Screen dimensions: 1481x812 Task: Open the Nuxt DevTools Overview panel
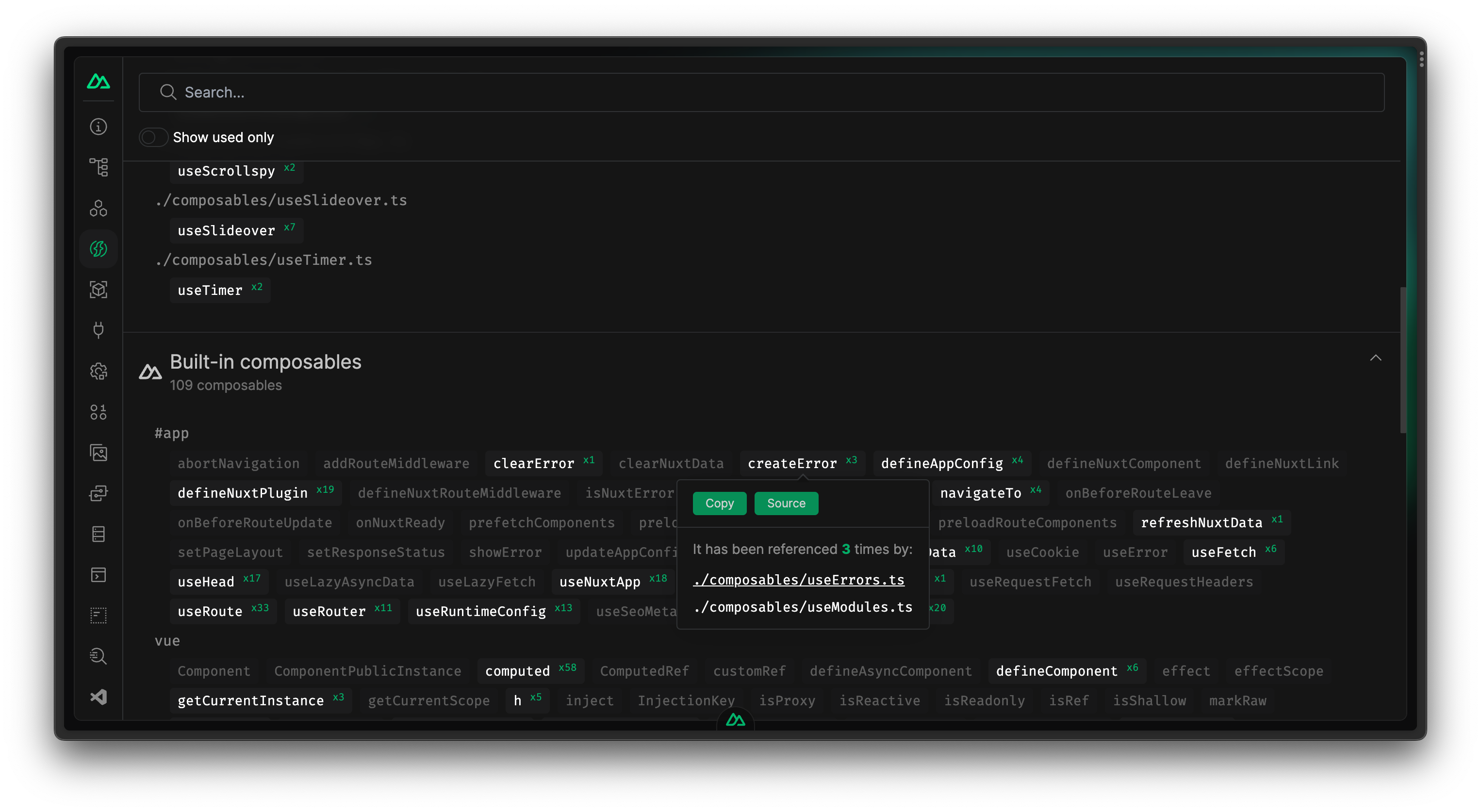[99, 127]
